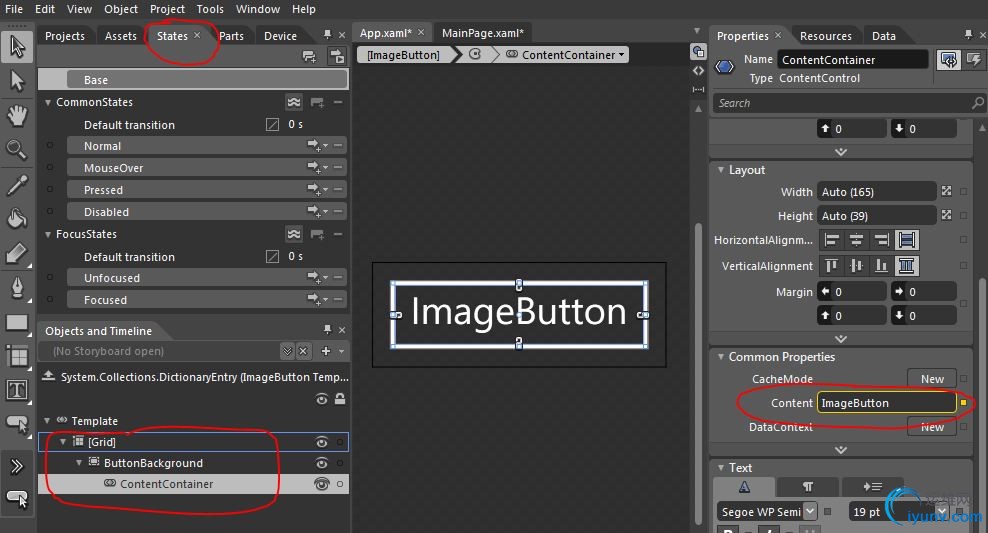This screenshot has height=533, width=988.
Task: Open the Segoe WP Semi font dropdown
Action: pyautogui.click(x=810, y=512)
